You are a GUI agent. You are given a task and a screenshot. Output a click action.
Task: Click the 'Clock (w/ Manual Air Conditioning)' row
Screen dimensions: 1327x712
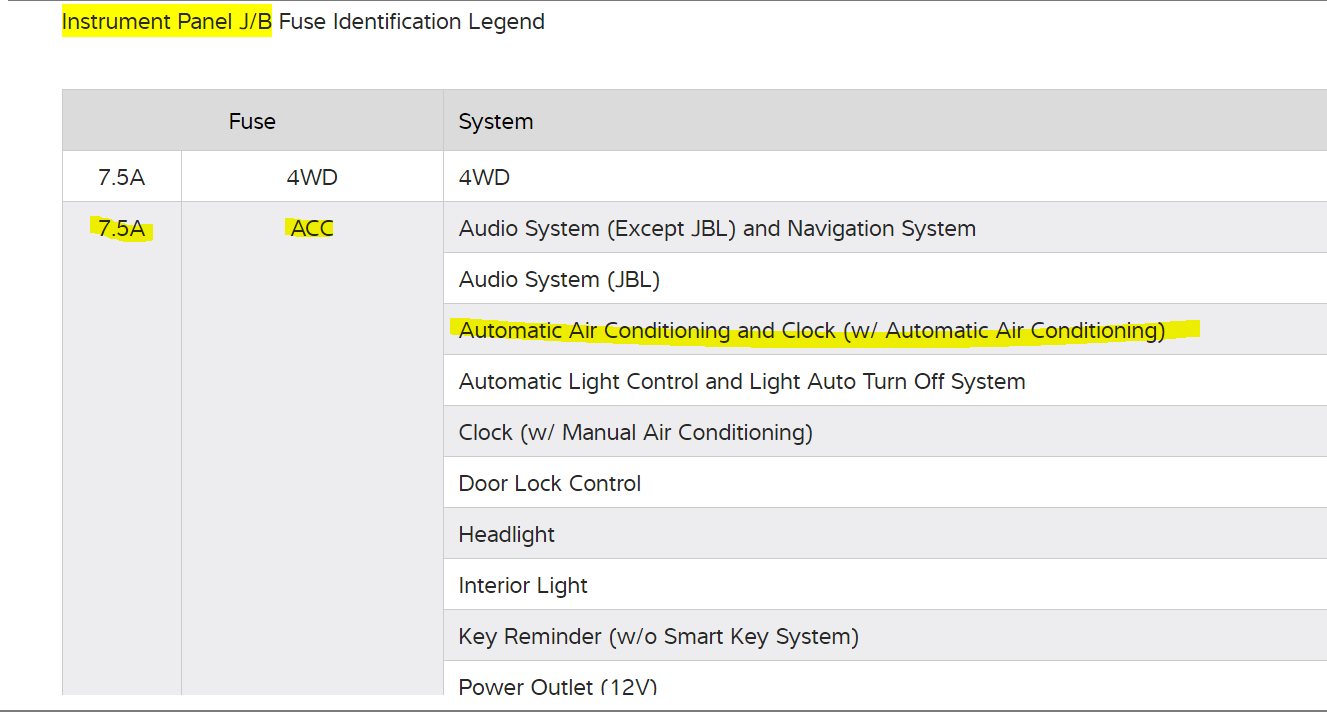coord(635,433)
